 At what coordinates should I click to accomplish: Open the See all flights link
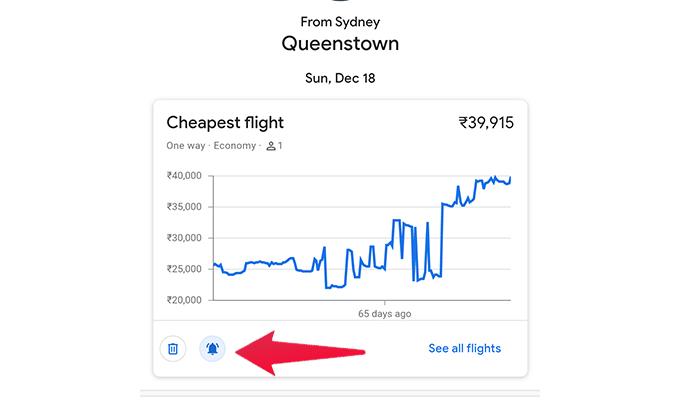[464, 348]
